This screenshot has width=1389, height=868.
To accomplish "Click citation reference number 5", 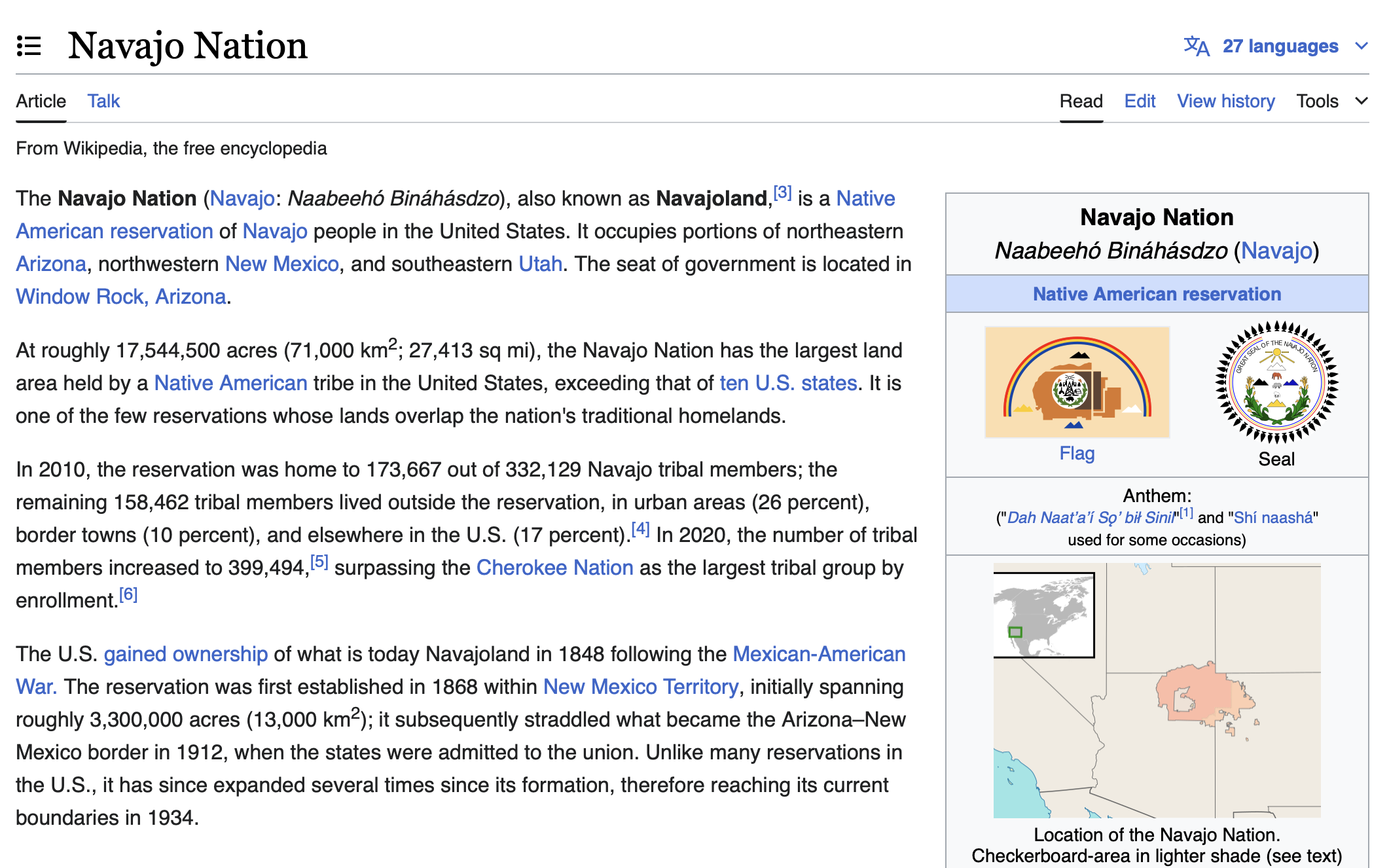I will 319,562.
